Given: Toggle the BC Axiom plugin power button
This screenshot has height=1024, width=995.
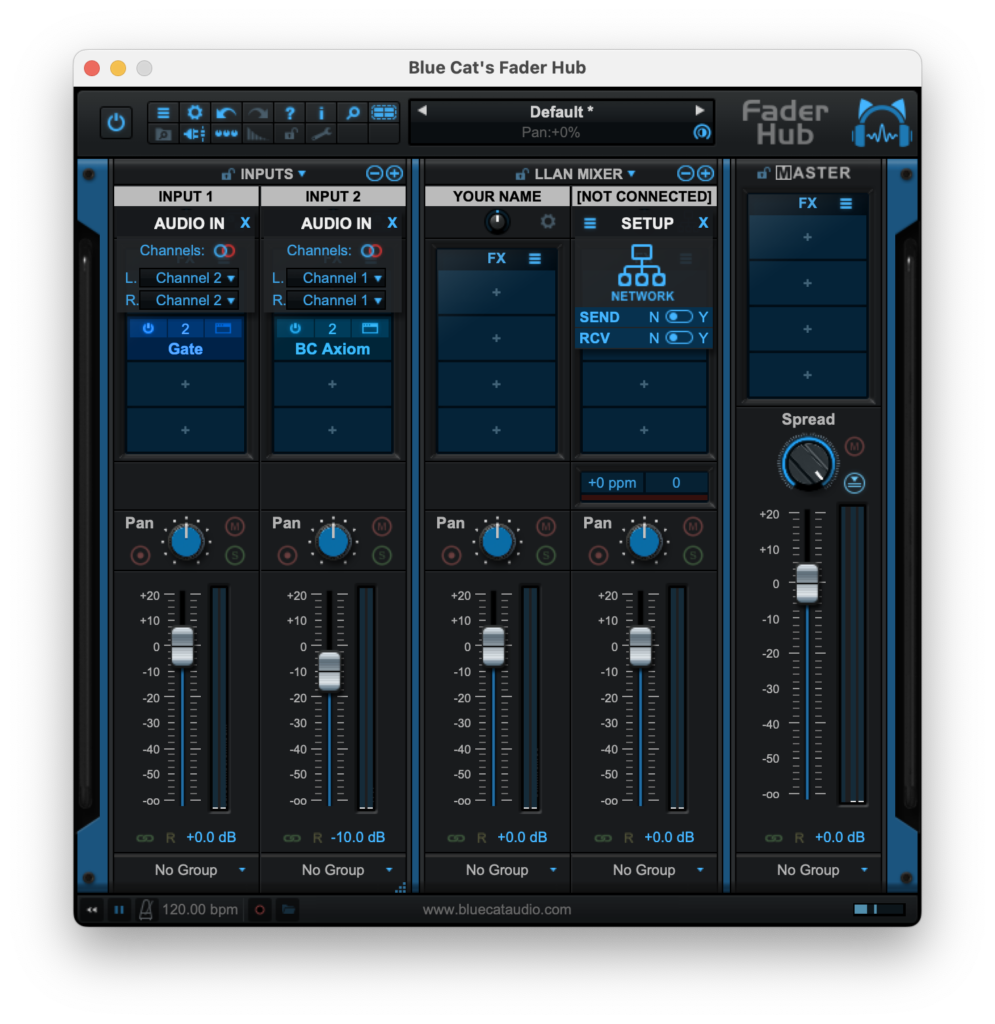Looking at the screenshot, I should 295,328.
